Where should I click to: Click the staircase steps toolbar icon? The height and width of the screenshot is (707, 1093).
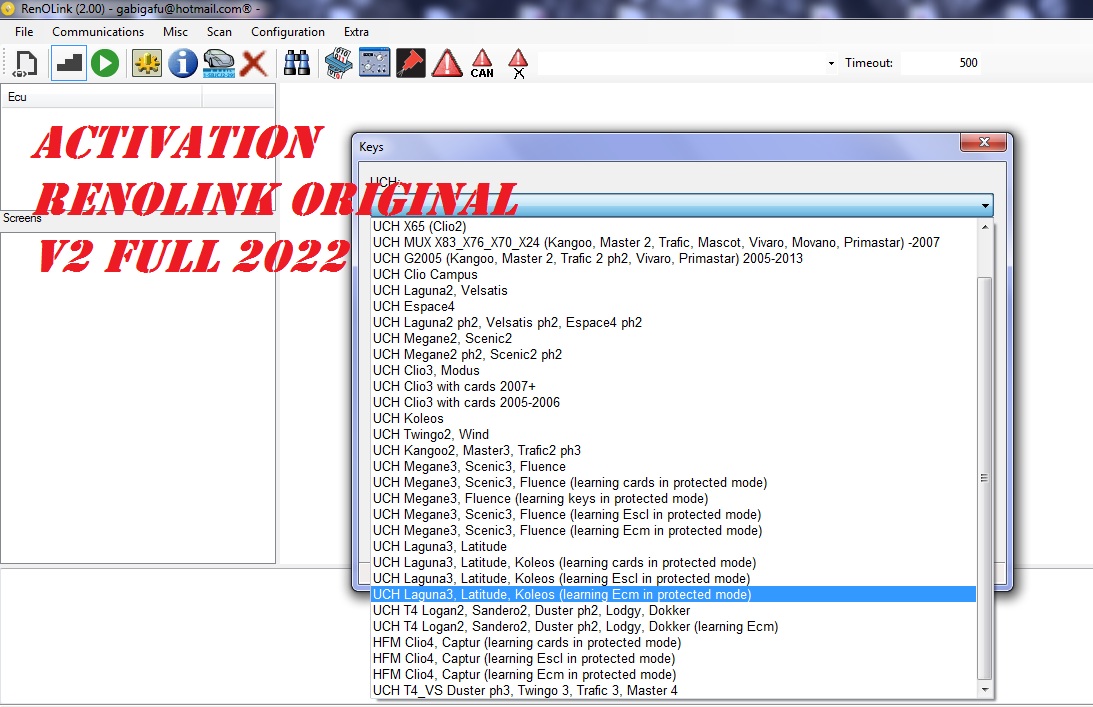click(69, 63)
